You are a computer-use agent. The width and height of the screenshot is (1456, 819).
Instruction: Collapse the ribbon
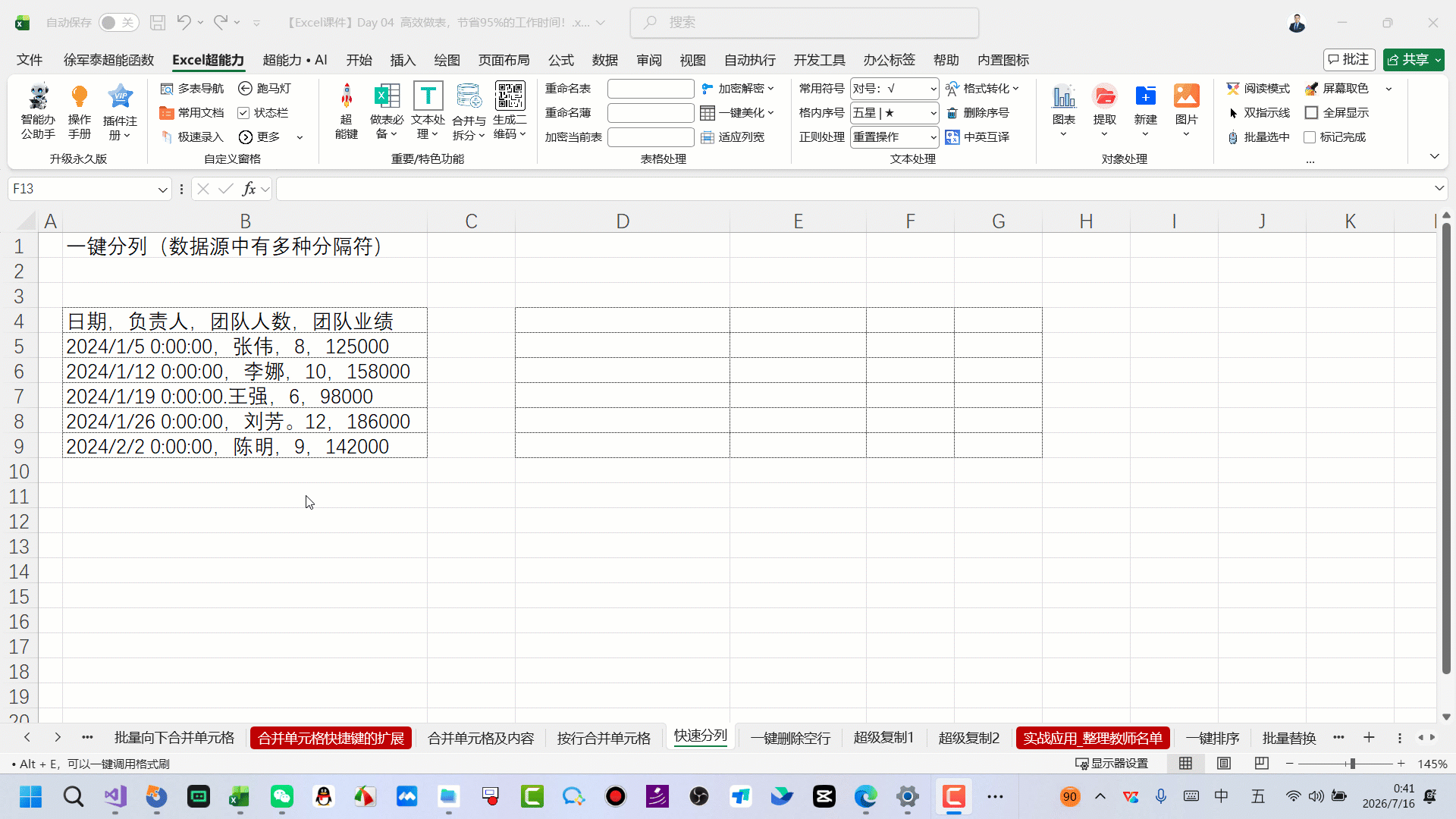point(1434,156)
